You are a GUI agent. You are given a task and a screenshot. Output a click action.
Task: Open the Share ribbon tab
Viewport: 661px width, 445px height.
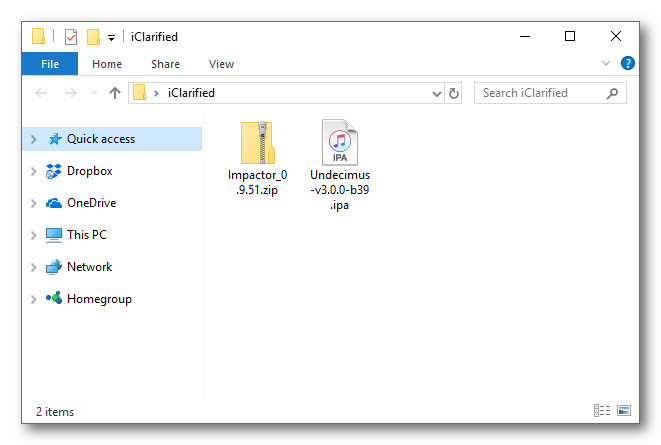tap(165, 64)
